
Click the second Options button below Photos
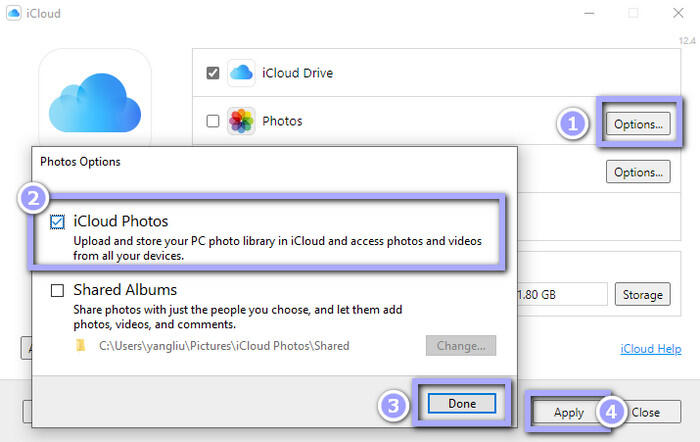tap(638, 172)
